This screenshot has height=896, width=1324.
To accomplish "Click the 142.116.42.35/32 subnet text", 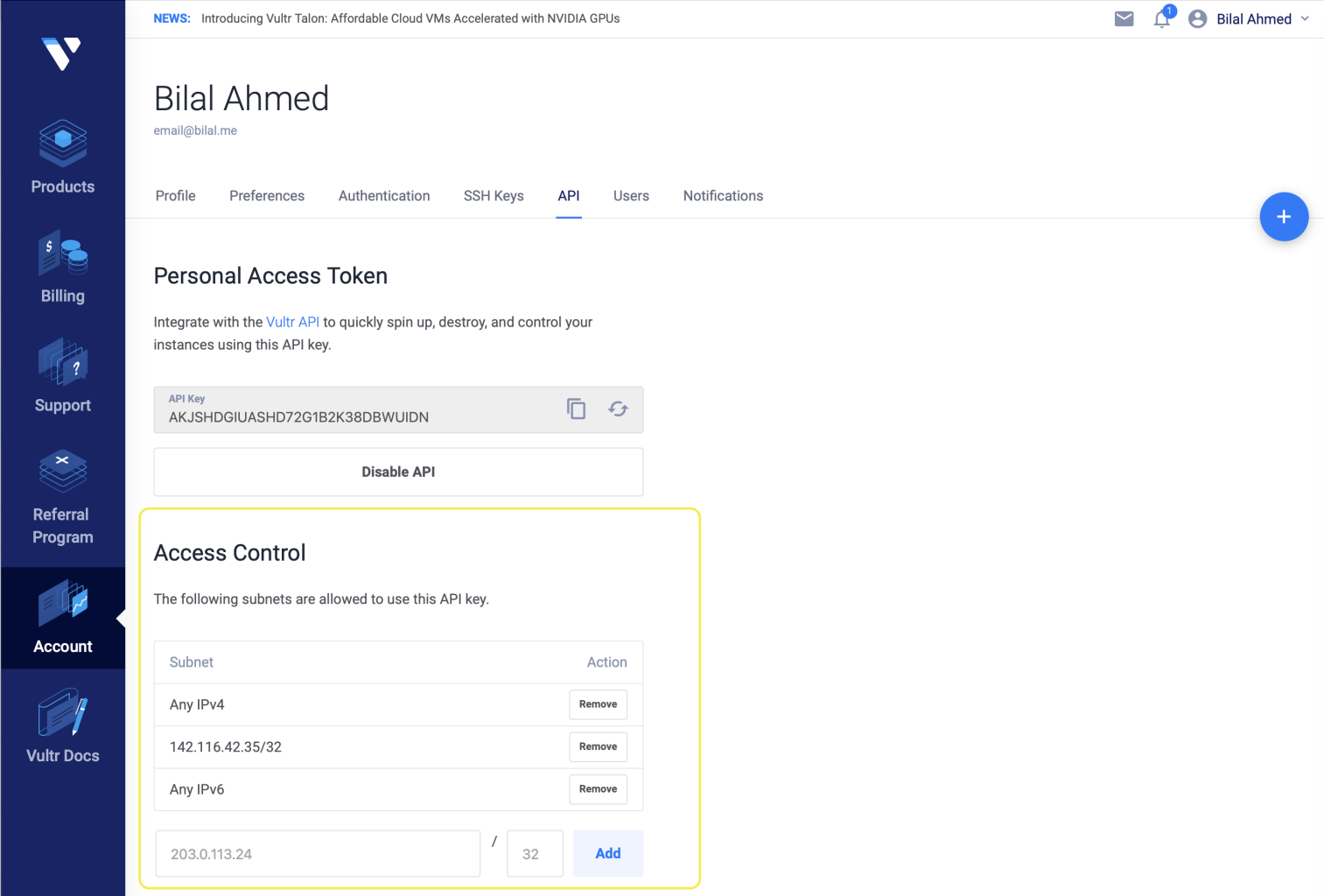I will [x=226, y=747].
